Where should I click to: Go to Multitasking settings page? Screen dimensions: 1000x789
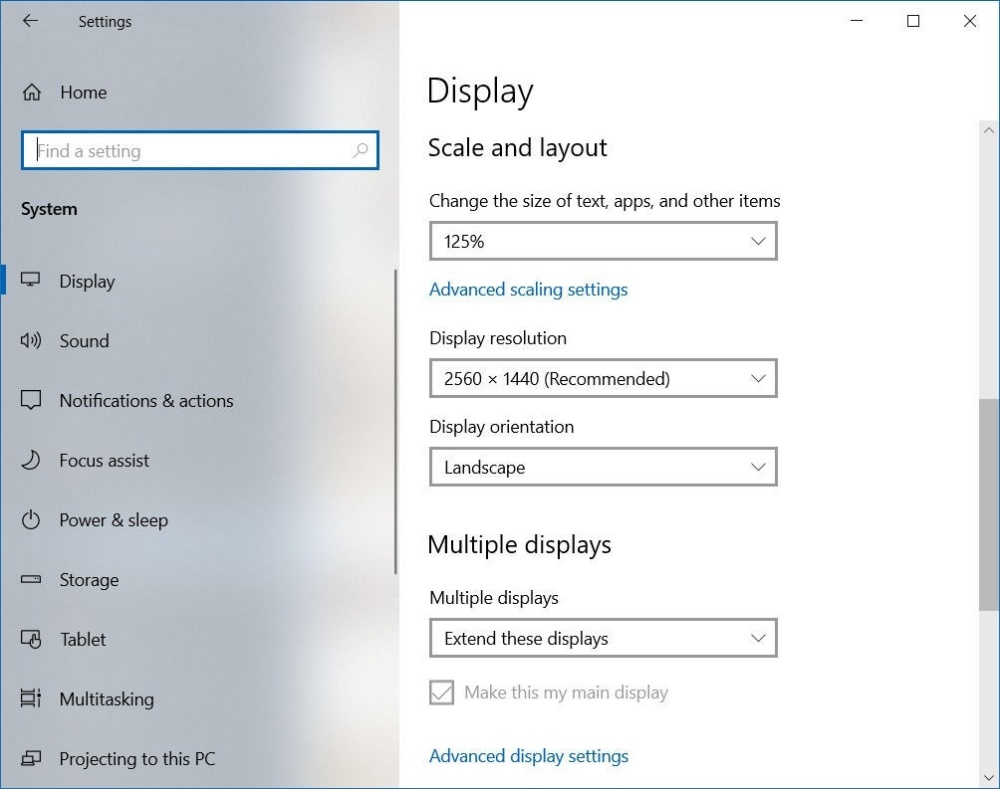[x=106, y=699]
